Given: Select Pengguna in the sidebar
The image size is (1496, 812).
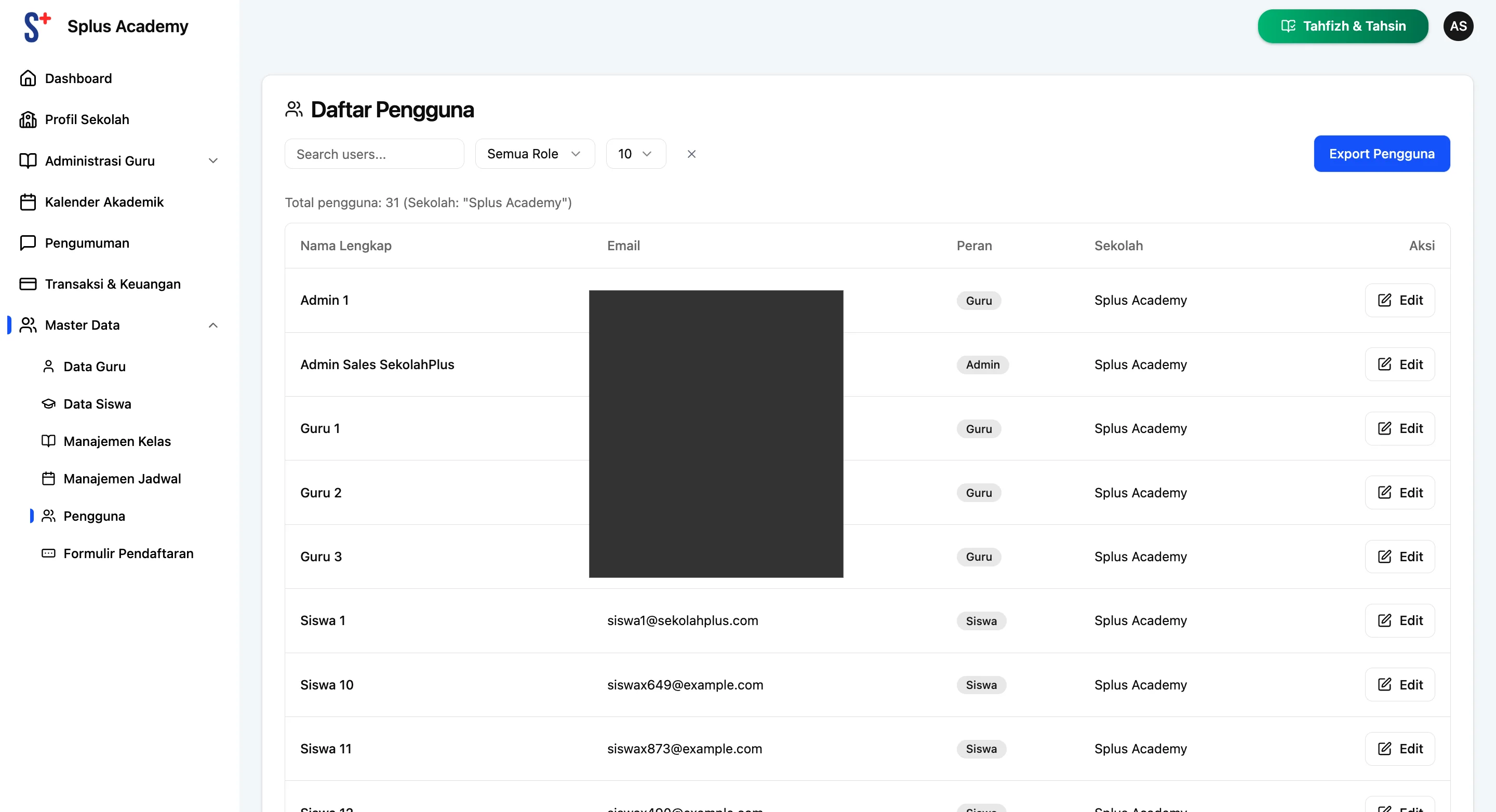Looking at the screenshot, I should click(x=94, y=516).
